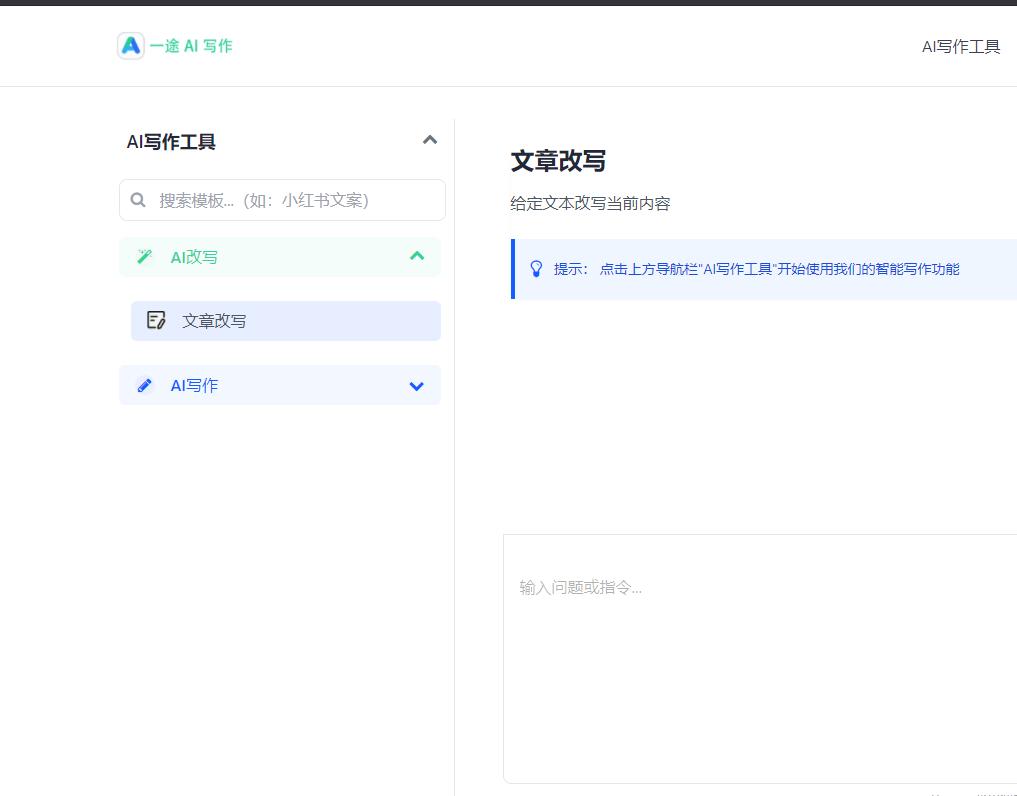This screenshot has height=796, width=1017.
Task: Click the magnifier icon in template search
Action: coord(138,200)
